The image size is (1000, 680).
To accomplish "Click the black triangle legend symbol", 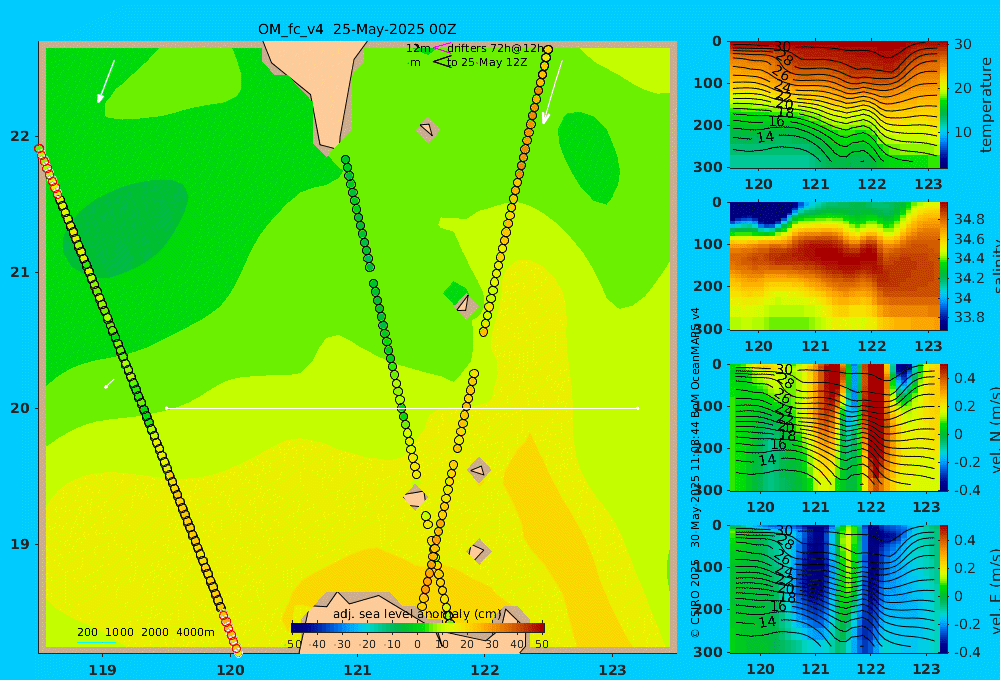I will [441, 62].
